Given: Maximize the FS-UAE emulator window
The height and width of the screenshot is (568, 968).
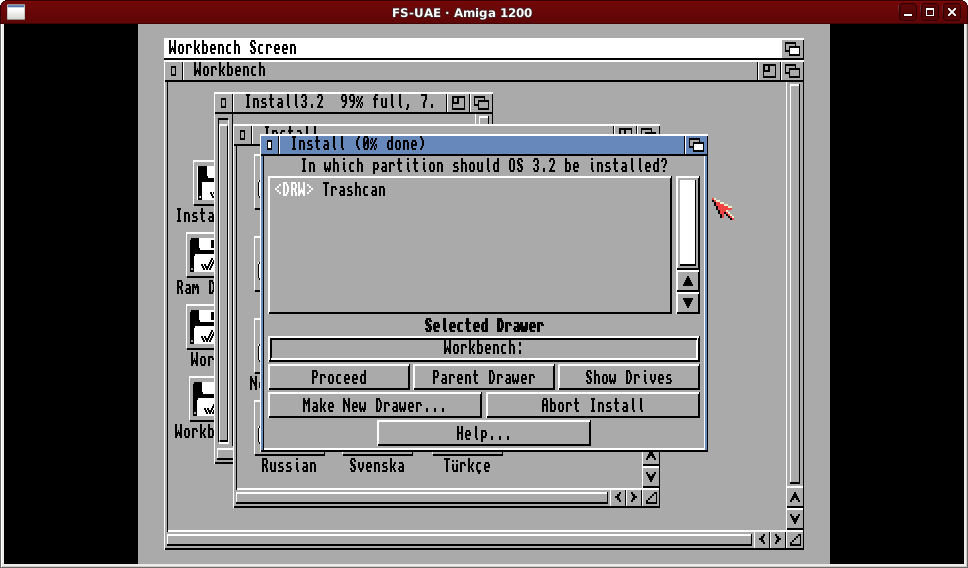Looking at the screenshot, I should click(x=930, y=12).
